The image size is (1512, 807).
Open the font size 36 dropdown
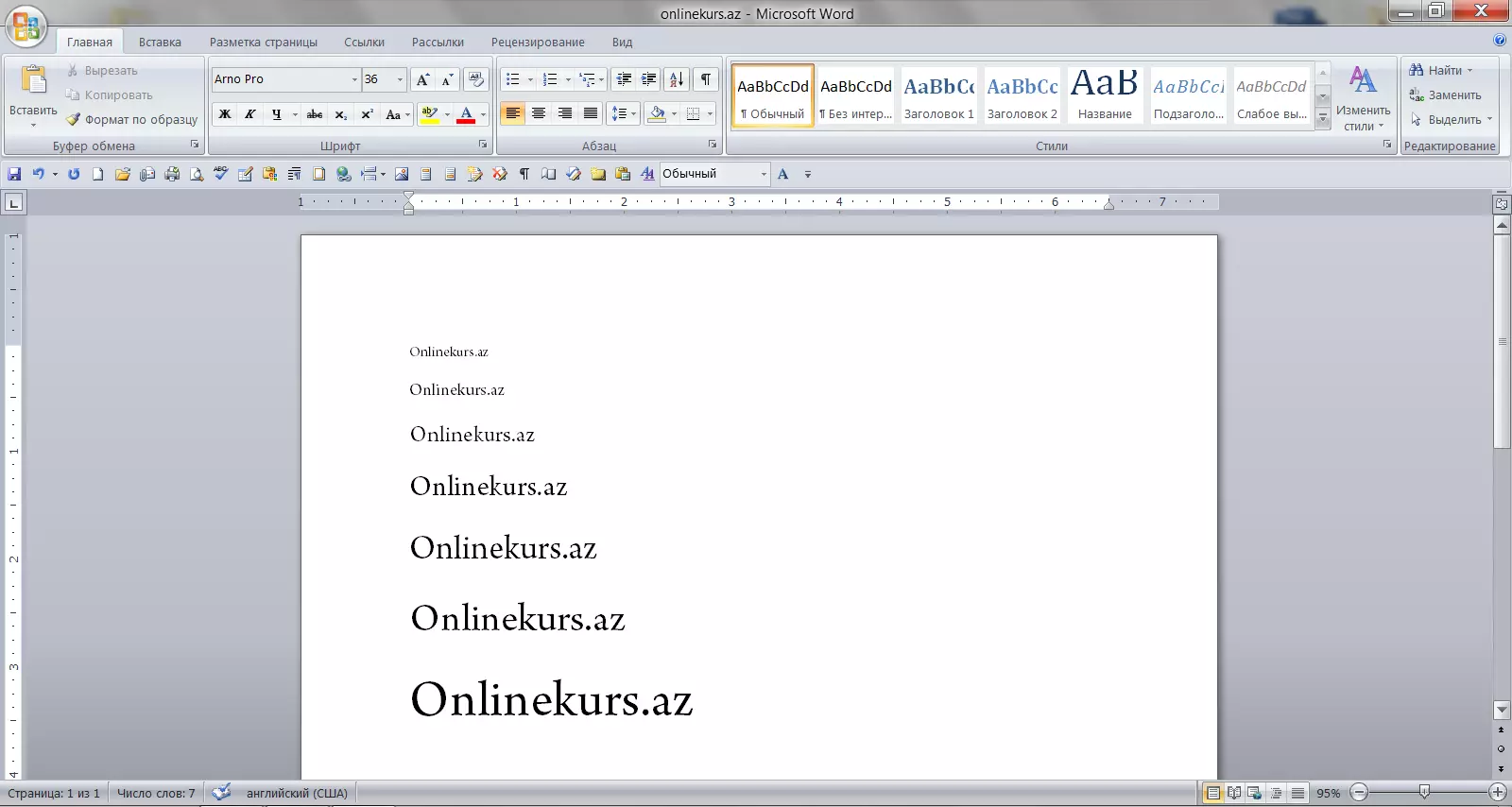pyautogui.click(x=400, y=79)
